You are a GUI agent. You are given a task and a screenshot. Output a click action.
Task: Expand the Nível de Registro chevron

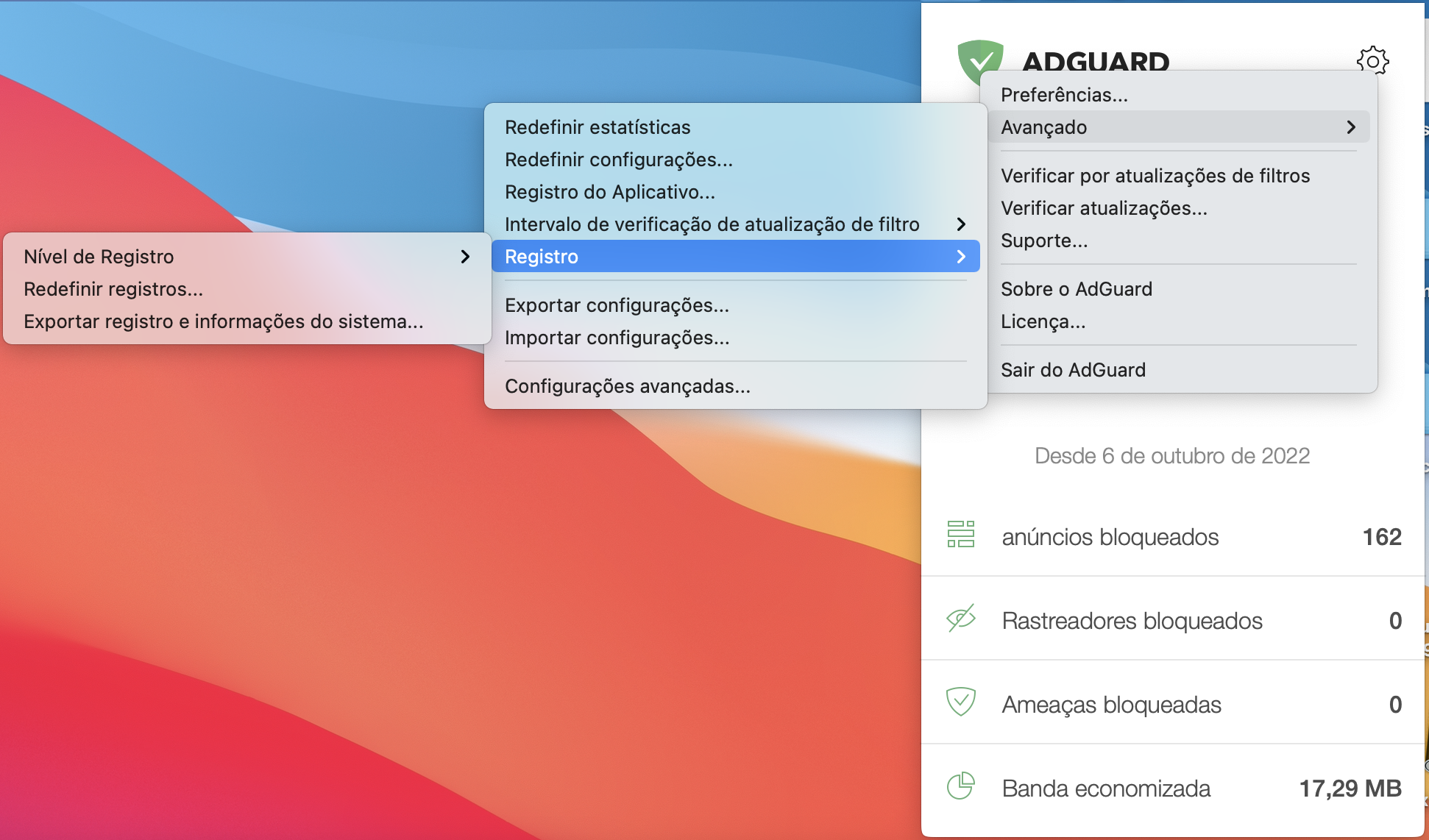pyautogui.click(x=465, y=257)
